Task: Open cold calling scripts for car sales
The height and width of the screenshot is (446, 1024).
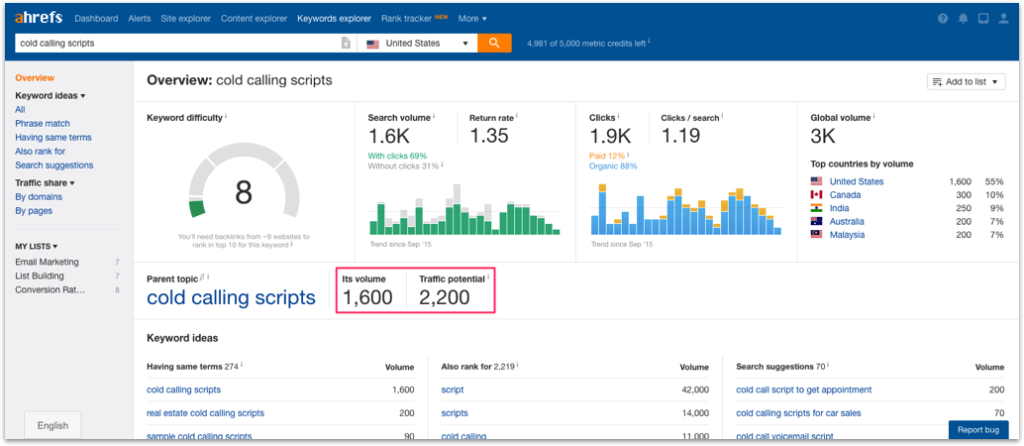Action: coord(799,413)
